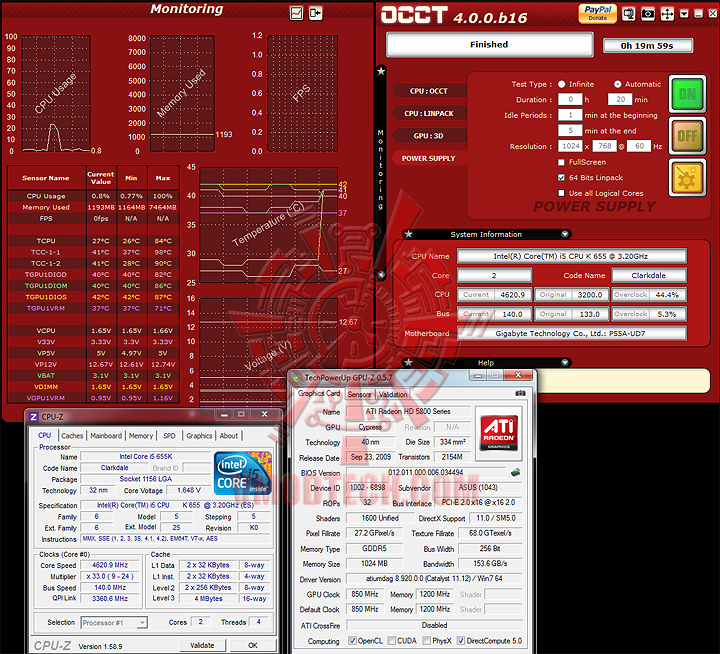Viewport: 720px width, 654px height.
Task: Collapse the System Information section arrow
Action: [565, 234]
